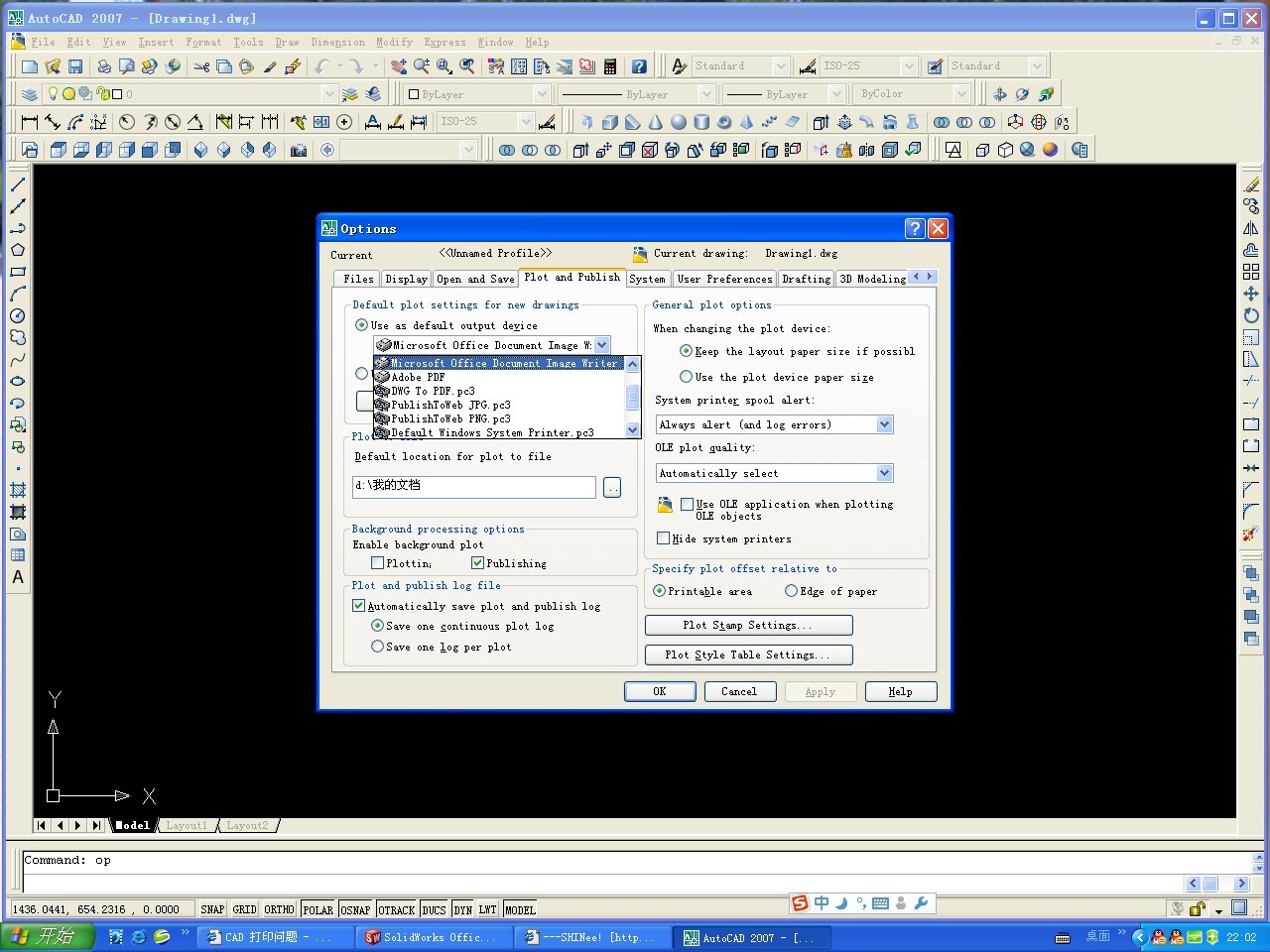The image size is (1270, 952).
Task: Open the Dimension menu
Action: pos(337,42)
